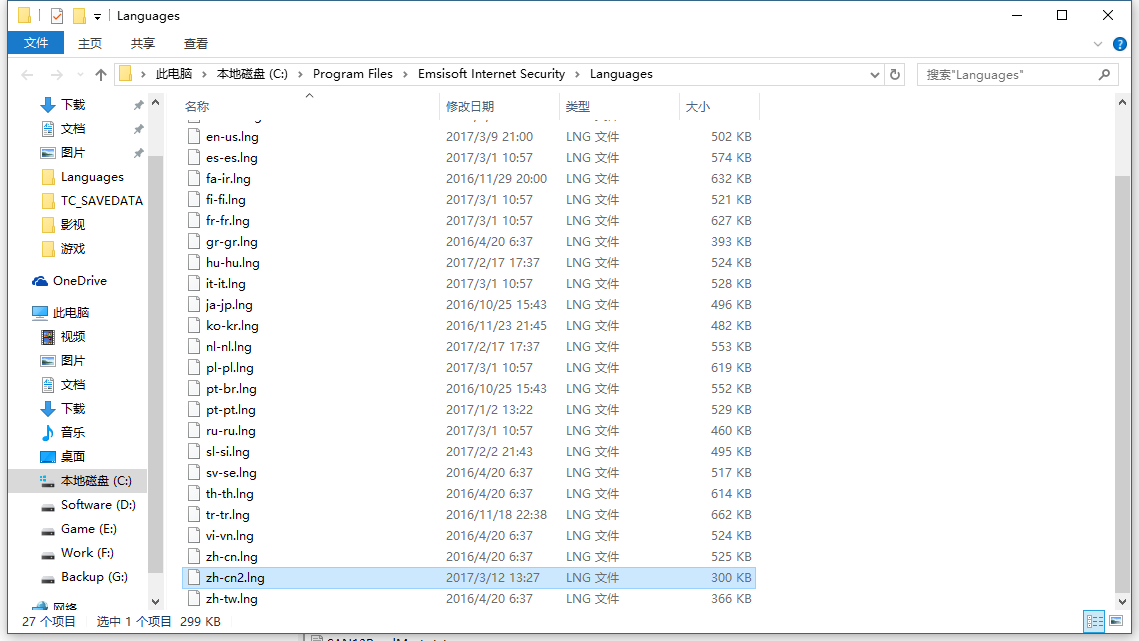This screenshot has width=1139, height=641.
Task: Select Software (D:) drive
Action: point(98,504)
